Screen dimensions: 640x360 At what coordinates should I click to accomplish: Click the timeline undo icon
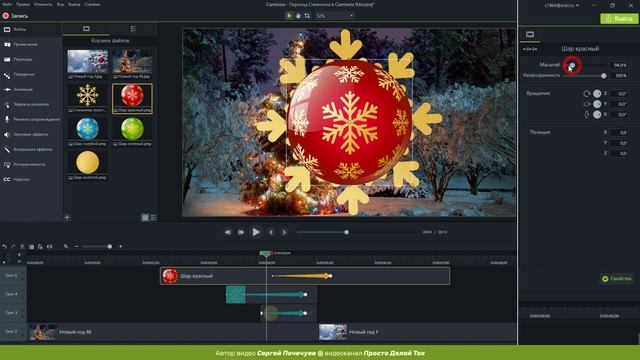(x=4, y=247)
